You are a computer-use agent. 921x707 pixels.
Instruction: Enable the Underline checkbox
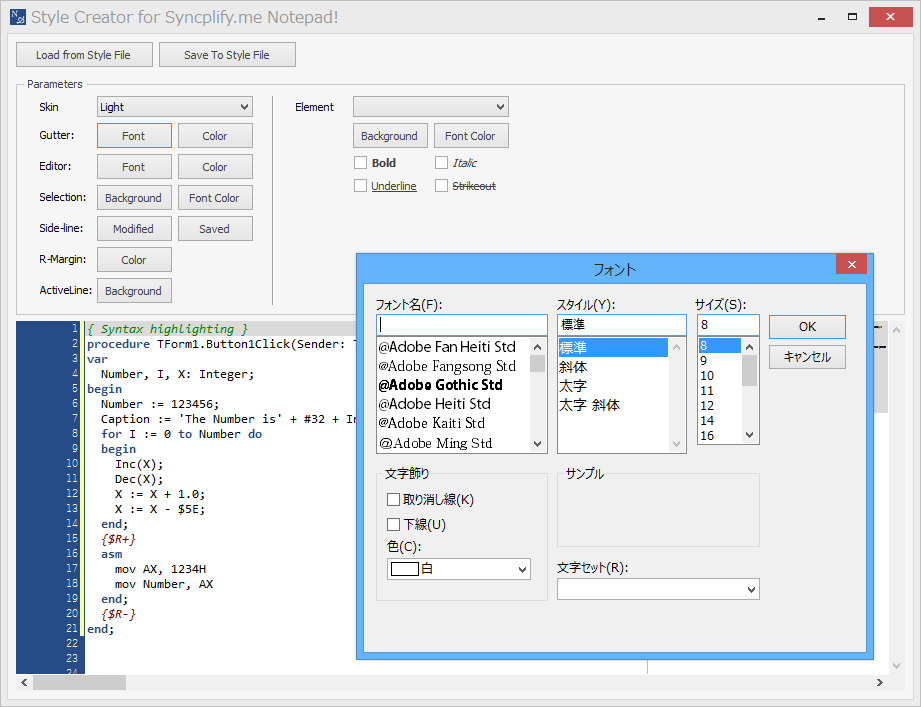pyautogui.click(x=361, y=186)
